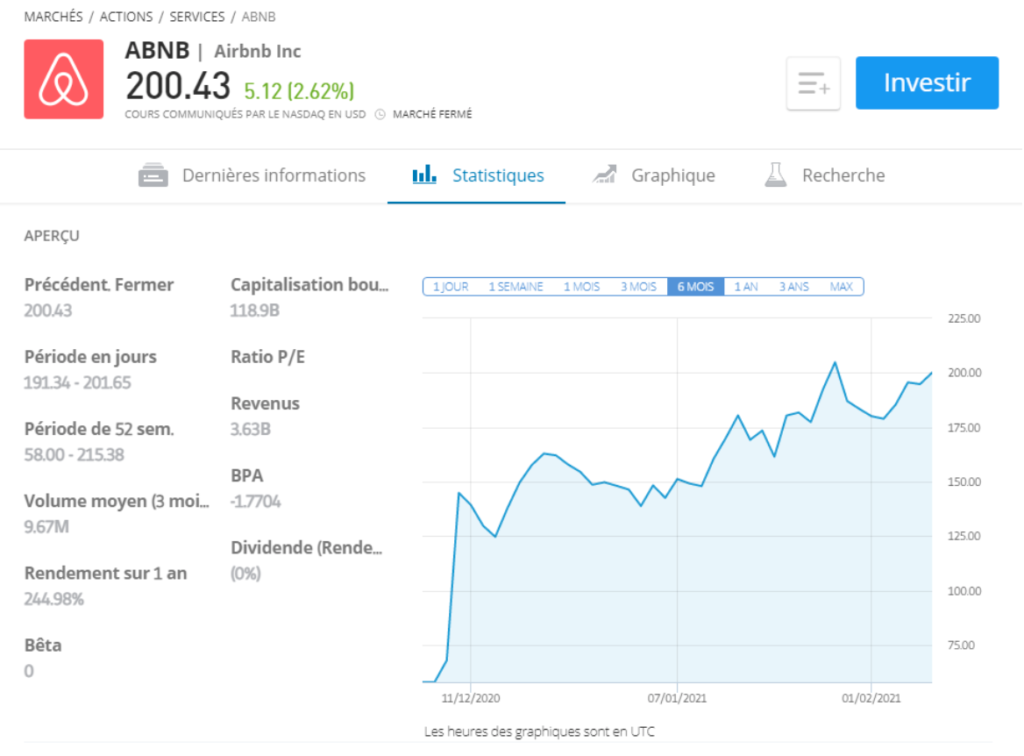Select the 3 MOIS chart range
This screenshot has width=1024, height=756.
639,287
